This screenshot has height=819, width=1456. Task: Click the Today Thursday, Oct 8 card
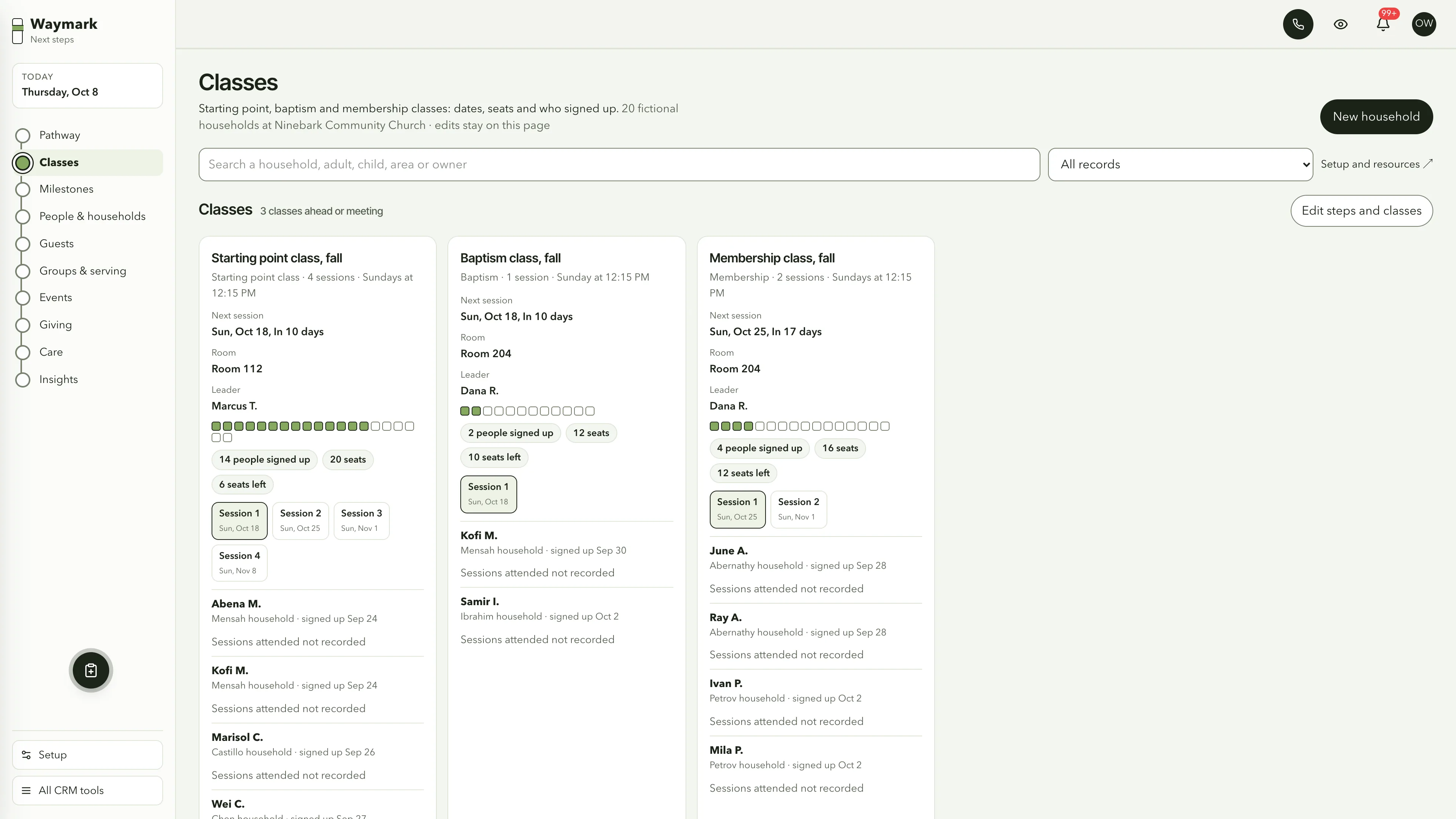pyautogui.click(x=87, y=85)
